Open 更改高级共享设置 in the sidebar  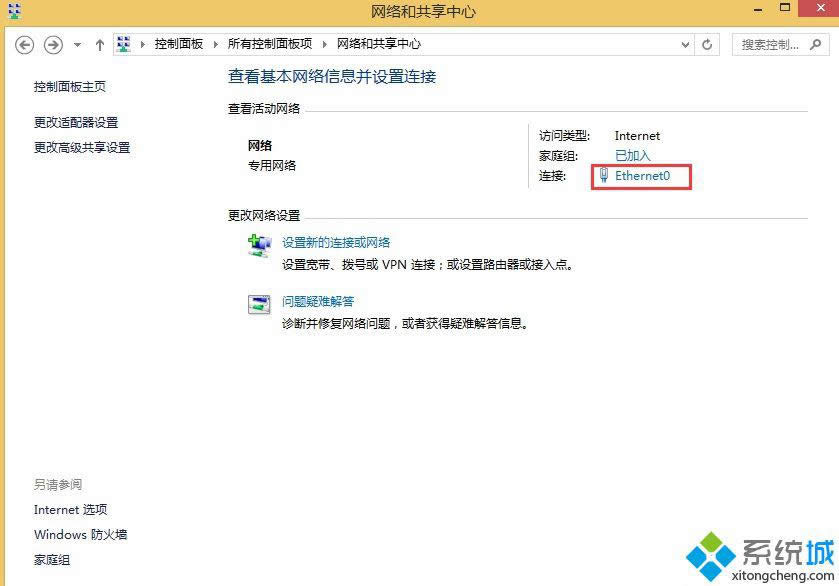coord(84,147)
